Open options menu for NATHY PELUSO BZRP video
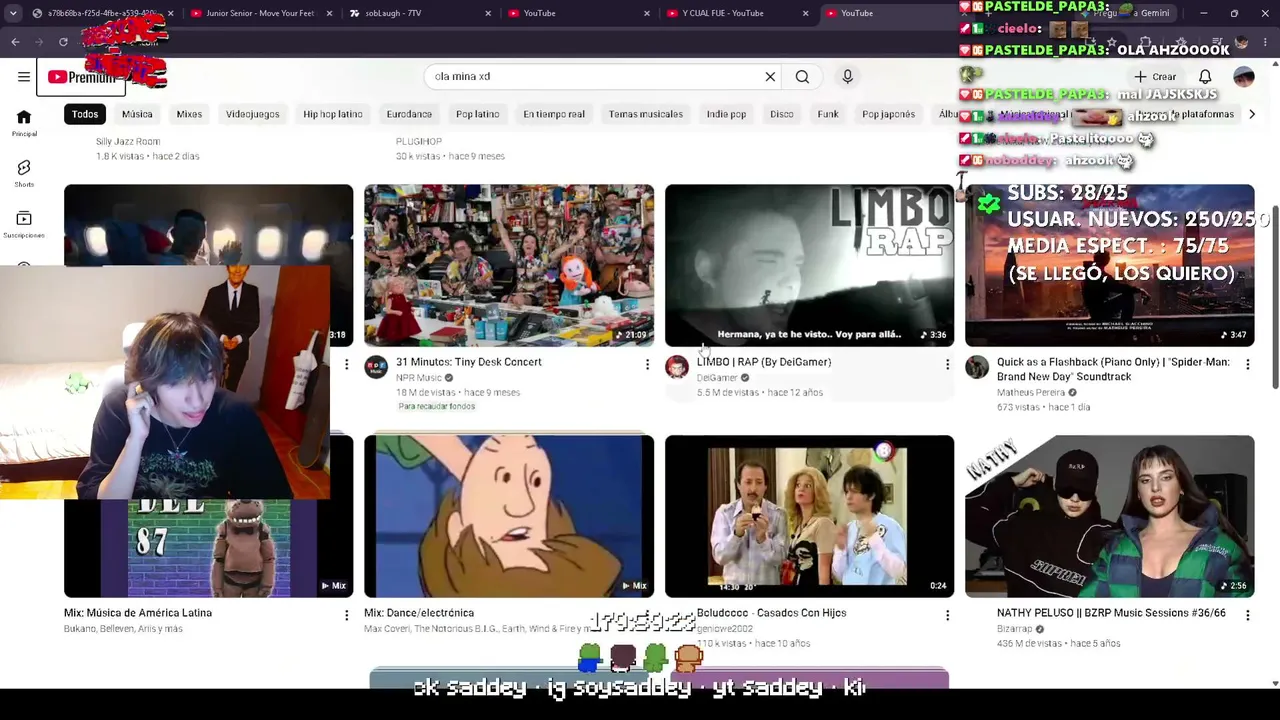Image resolution: width=1280 pixels, height=720 pixels. click(x=1247, y=615)
